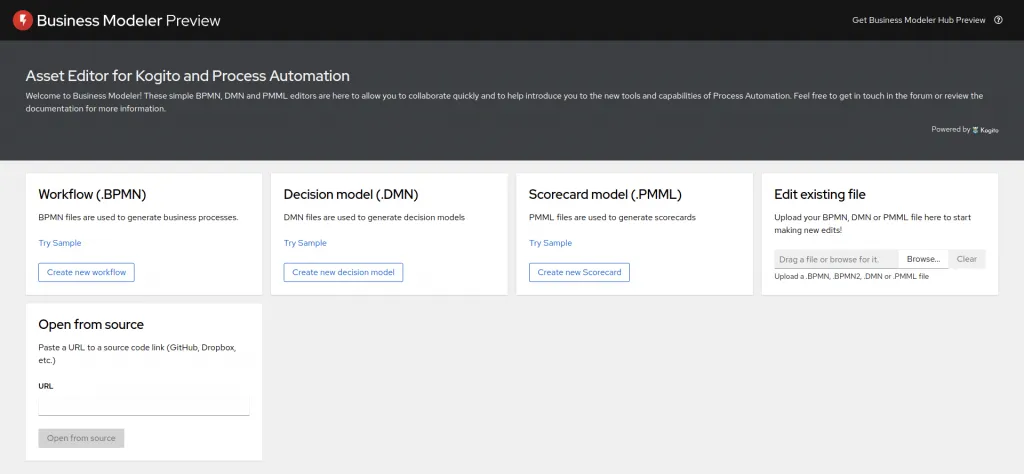The image size is (1024, 474).
Task: Click the Business Modeler Preview title text
Action: click(129, 20)
